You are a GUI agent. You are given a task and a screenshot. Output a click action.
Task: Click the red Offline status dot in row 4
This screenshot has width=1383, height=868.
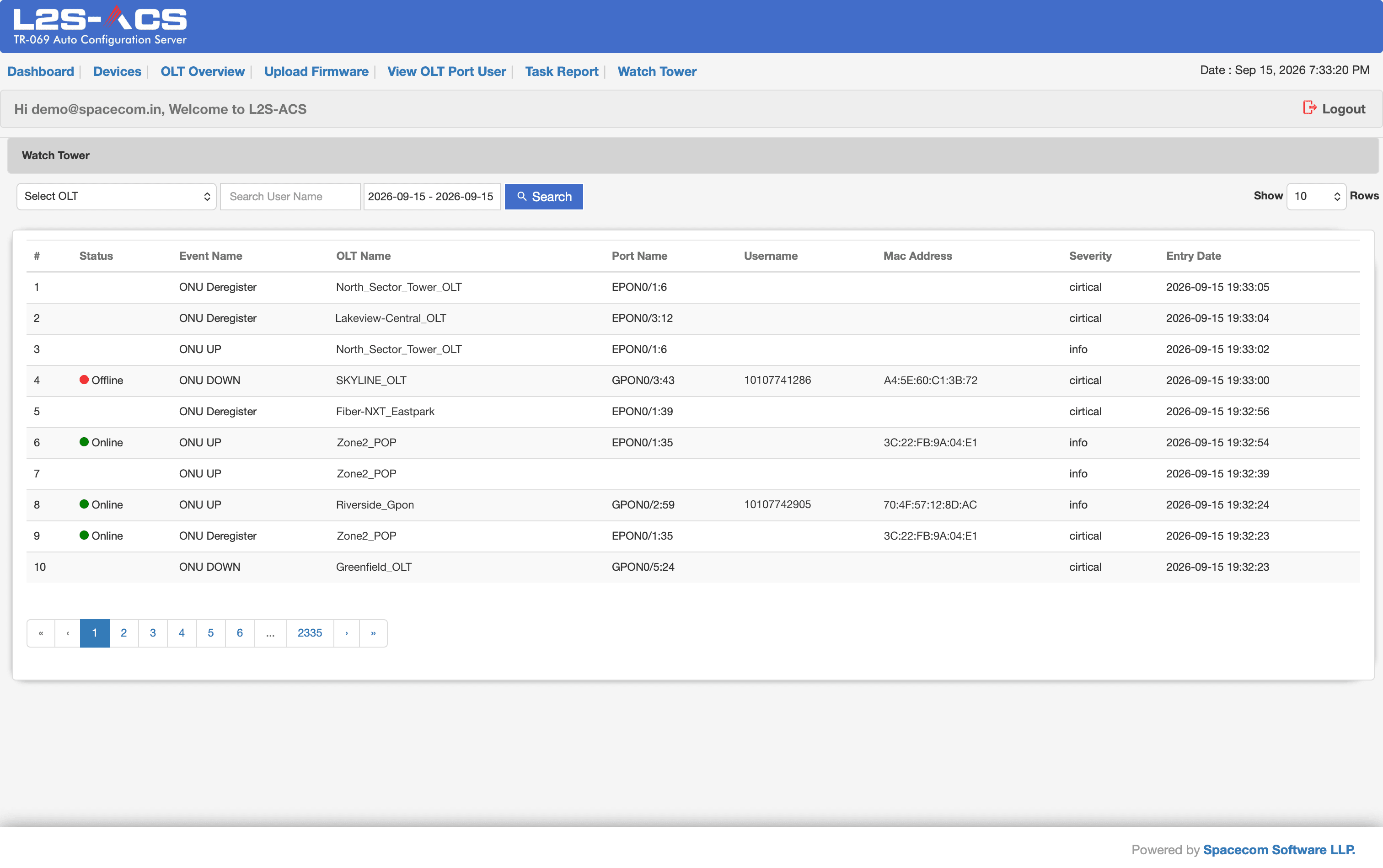pyautogui.click(x=84, y=380)
